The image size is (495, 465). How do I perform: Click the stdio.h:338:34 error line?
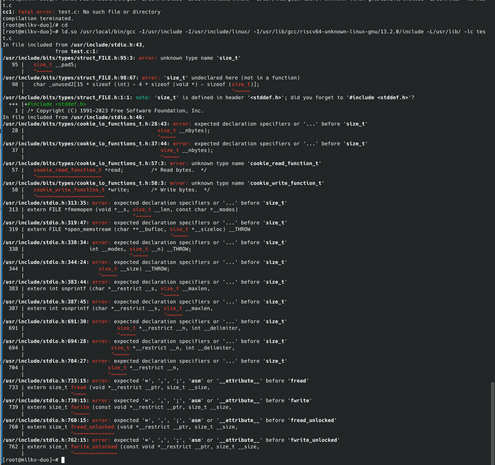pos(145,242)
